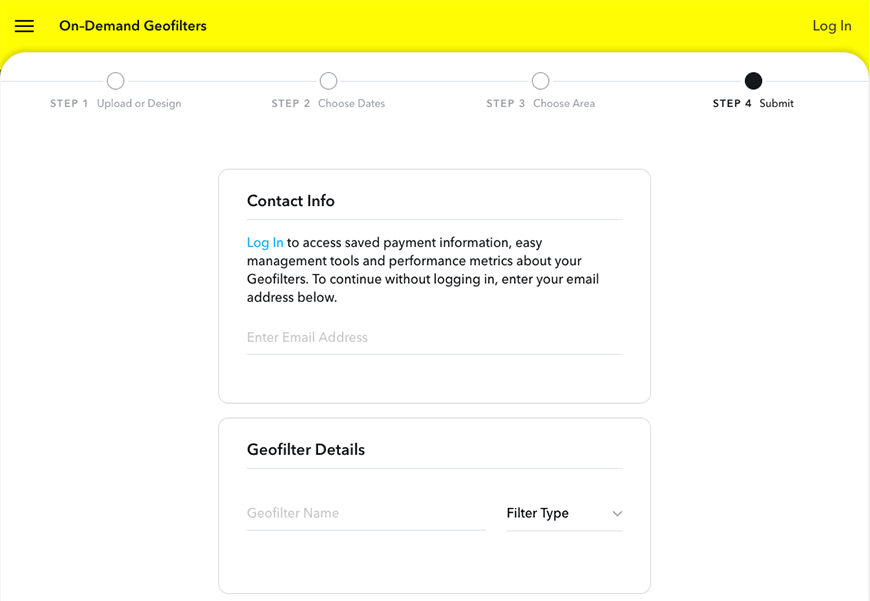Select the Upload or Design step label
The height and width of the screenshot is (601, 870).
tap(138, 103)
